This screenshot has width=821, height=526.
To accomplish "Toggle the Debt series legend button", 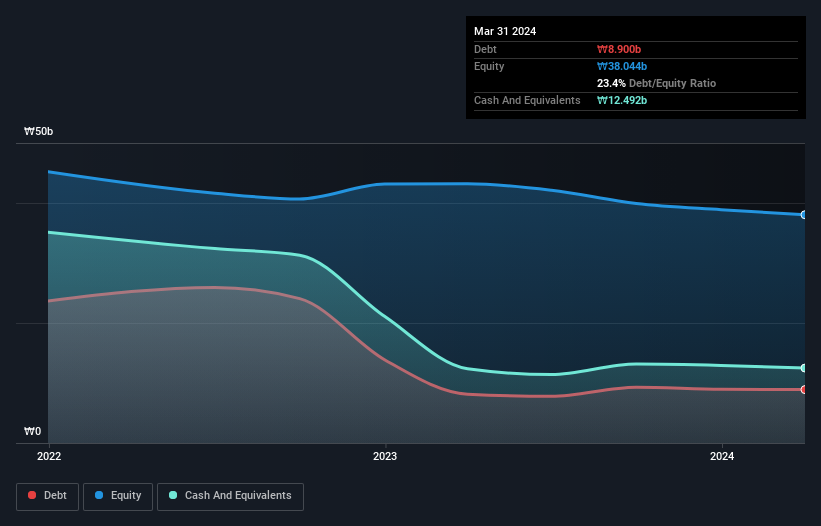I will (48, 496).
